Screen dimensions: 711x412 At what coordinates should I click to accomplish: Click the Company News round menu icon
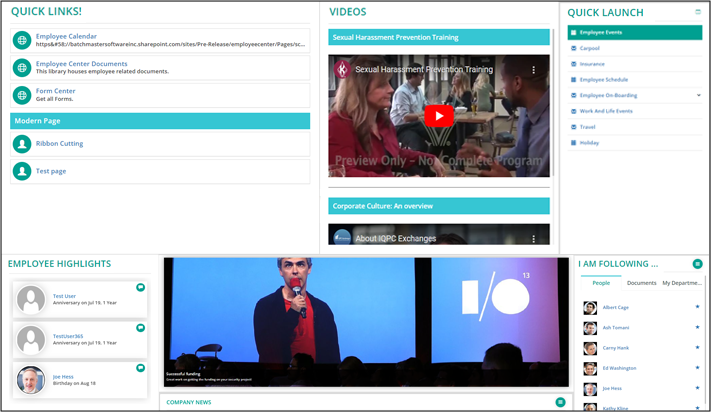pos(560,402)
